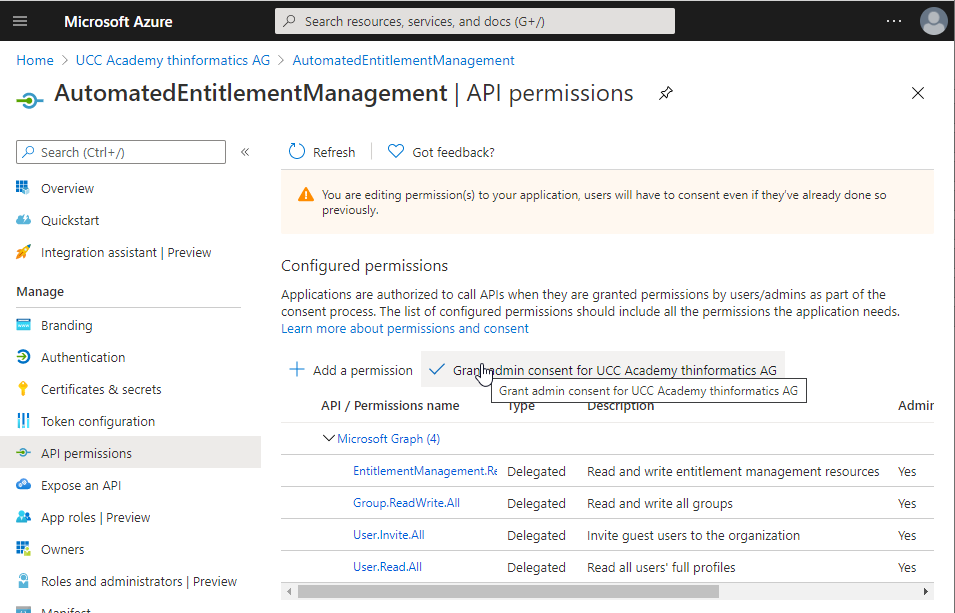Click the Certificates & secrets key icon

tap(23, 389)
